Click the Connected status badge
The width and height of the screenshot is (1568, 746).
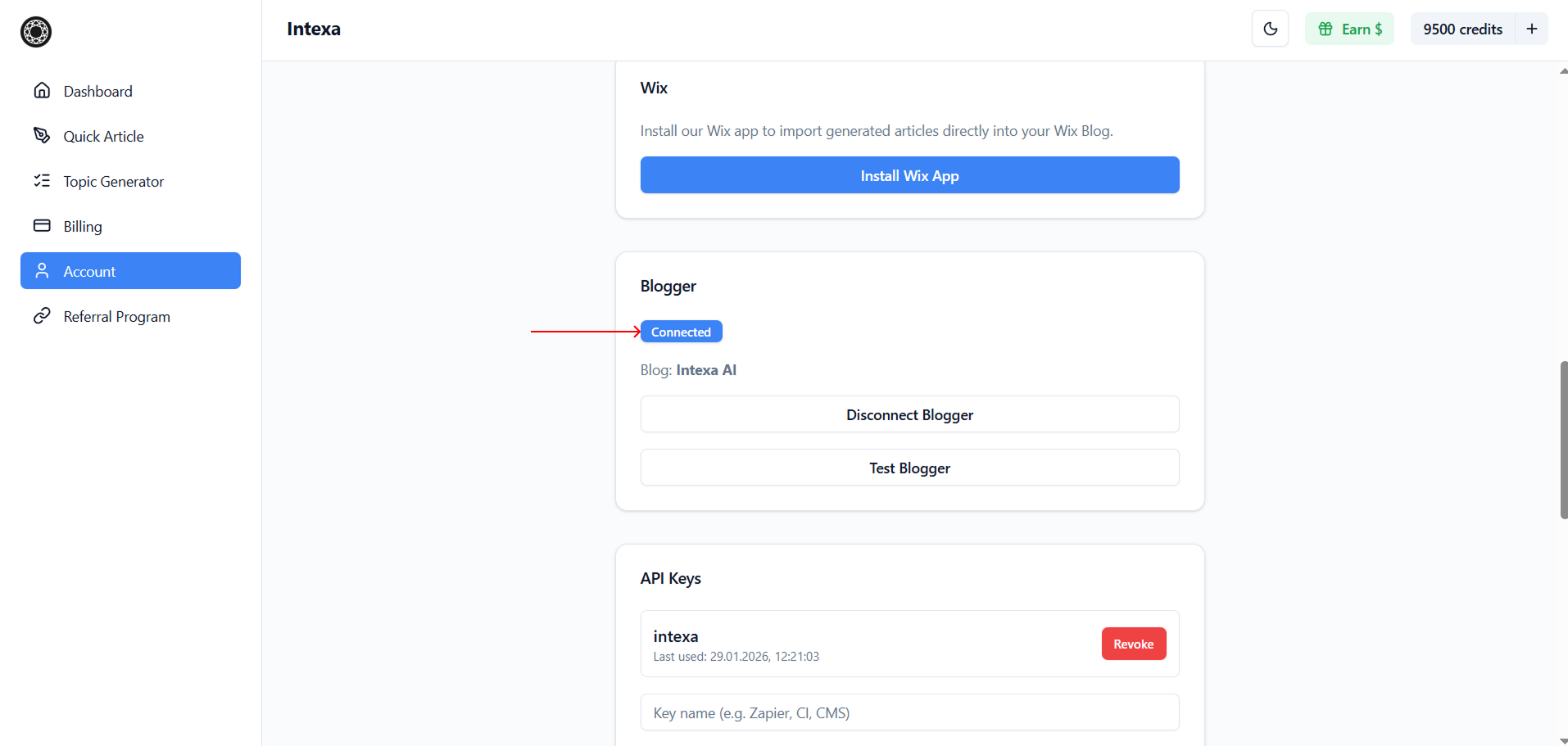[x=681, y=332]
